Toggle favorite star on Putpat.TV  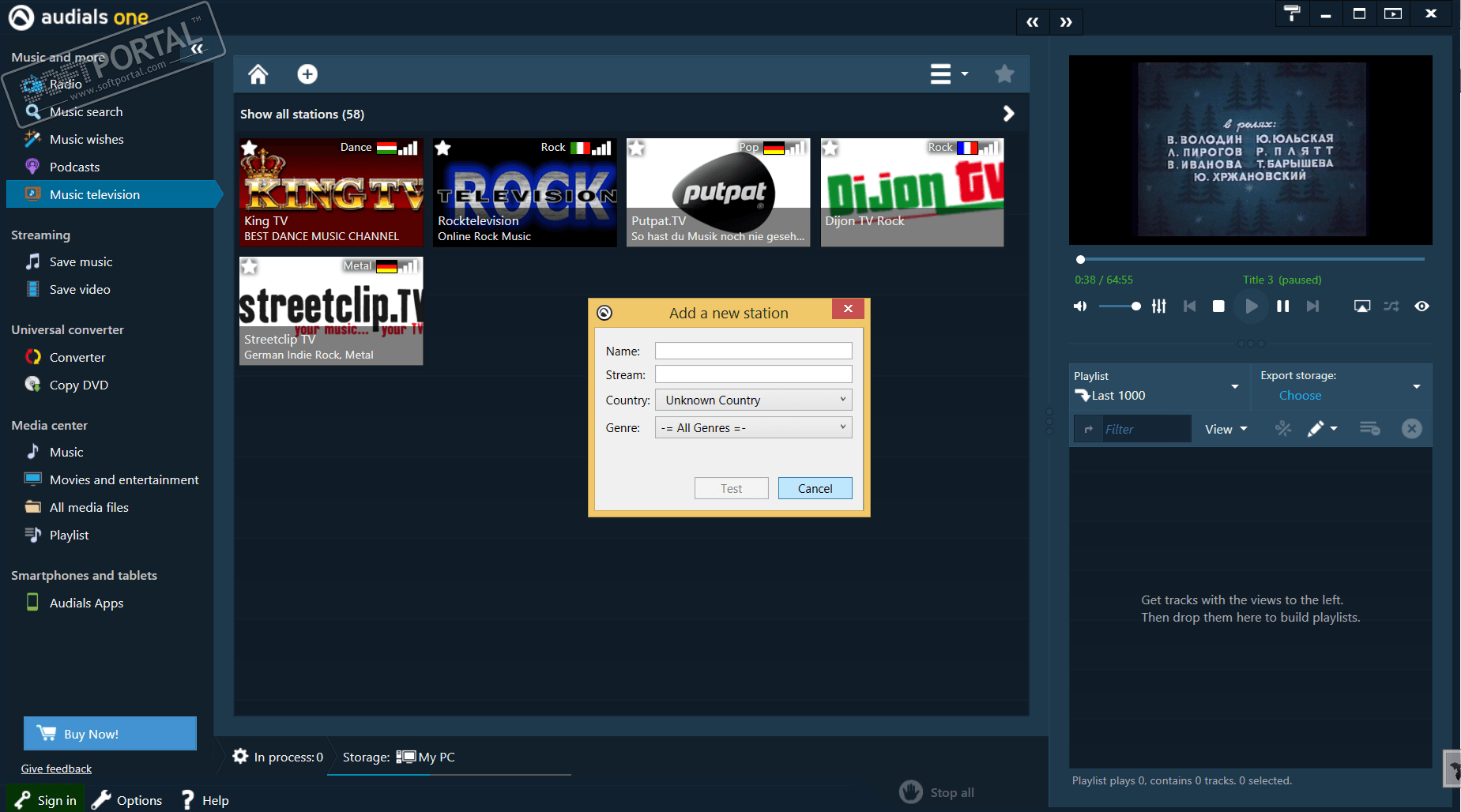(x=636, y=148)
